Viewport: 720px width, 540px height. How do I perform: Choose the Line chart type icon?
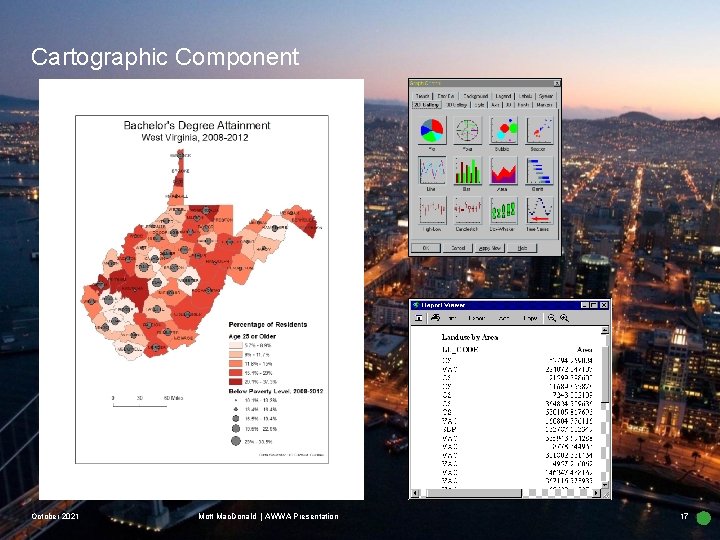(x=432, y=170)
